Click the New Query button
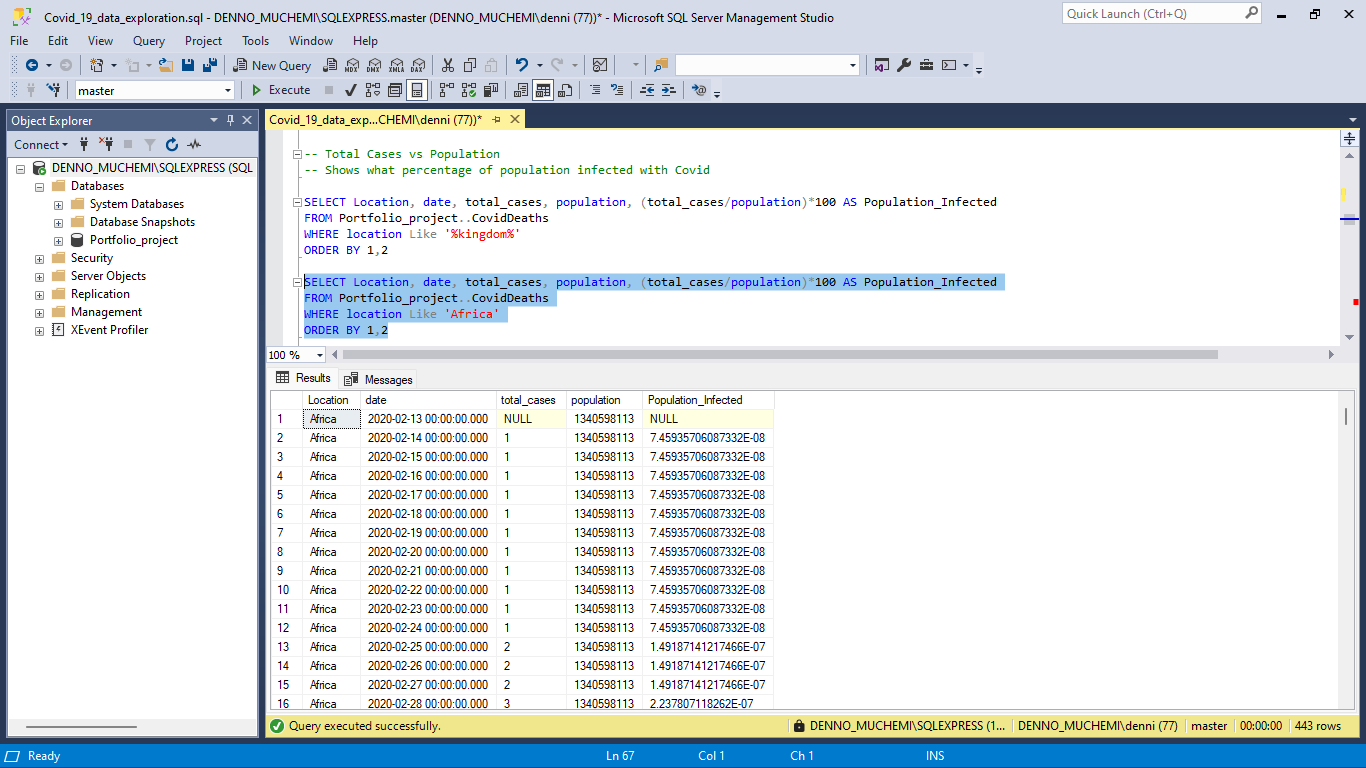 [273, 65]
